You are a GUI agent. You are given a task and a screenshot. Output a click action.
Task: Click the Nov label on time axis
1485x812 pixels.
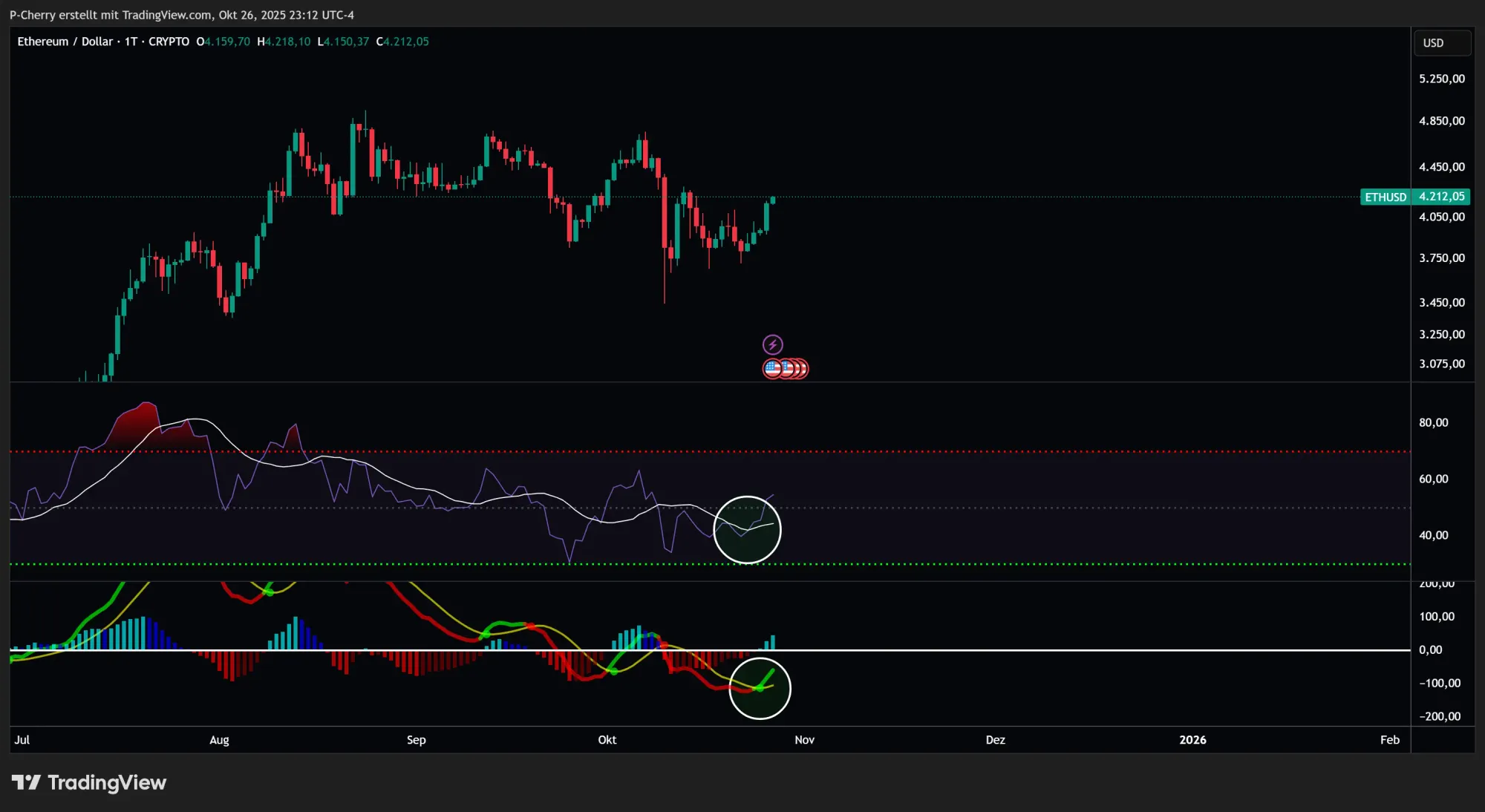pos(804,739)
